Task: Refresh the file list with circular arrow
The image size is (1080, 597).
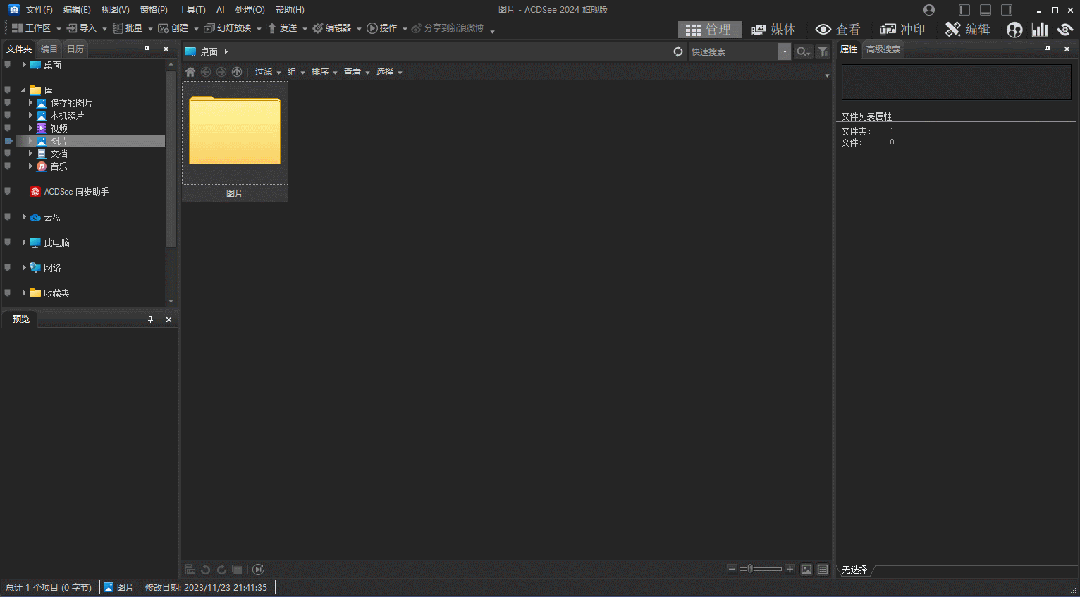Action: pyautogui.click(x=678, y=52)
